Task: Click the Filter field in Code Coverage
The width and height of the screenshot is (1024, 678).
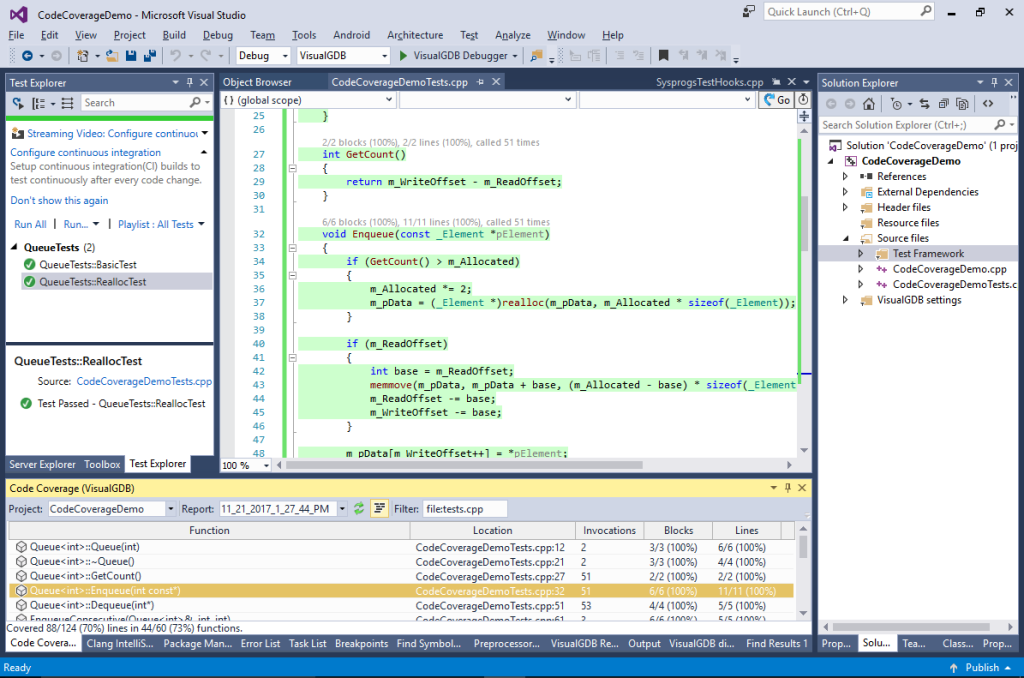Action: (x=464, y=509)
